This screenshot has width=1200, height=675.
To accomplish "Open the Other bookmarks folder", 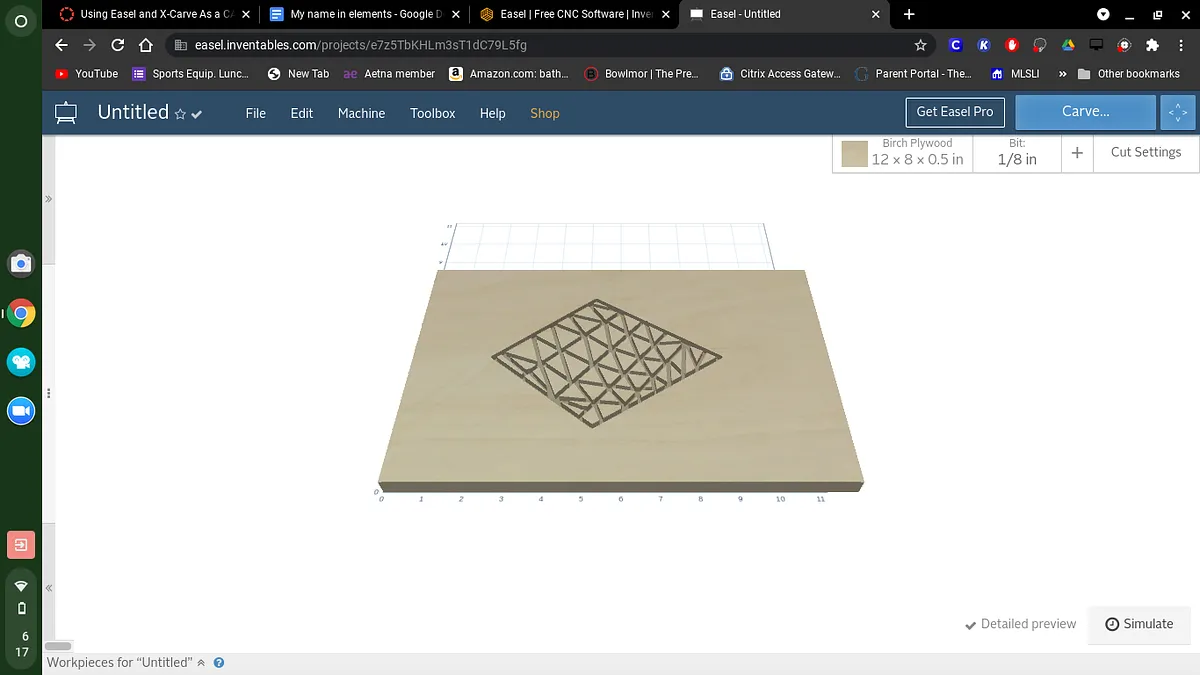I will point(1129,74).
